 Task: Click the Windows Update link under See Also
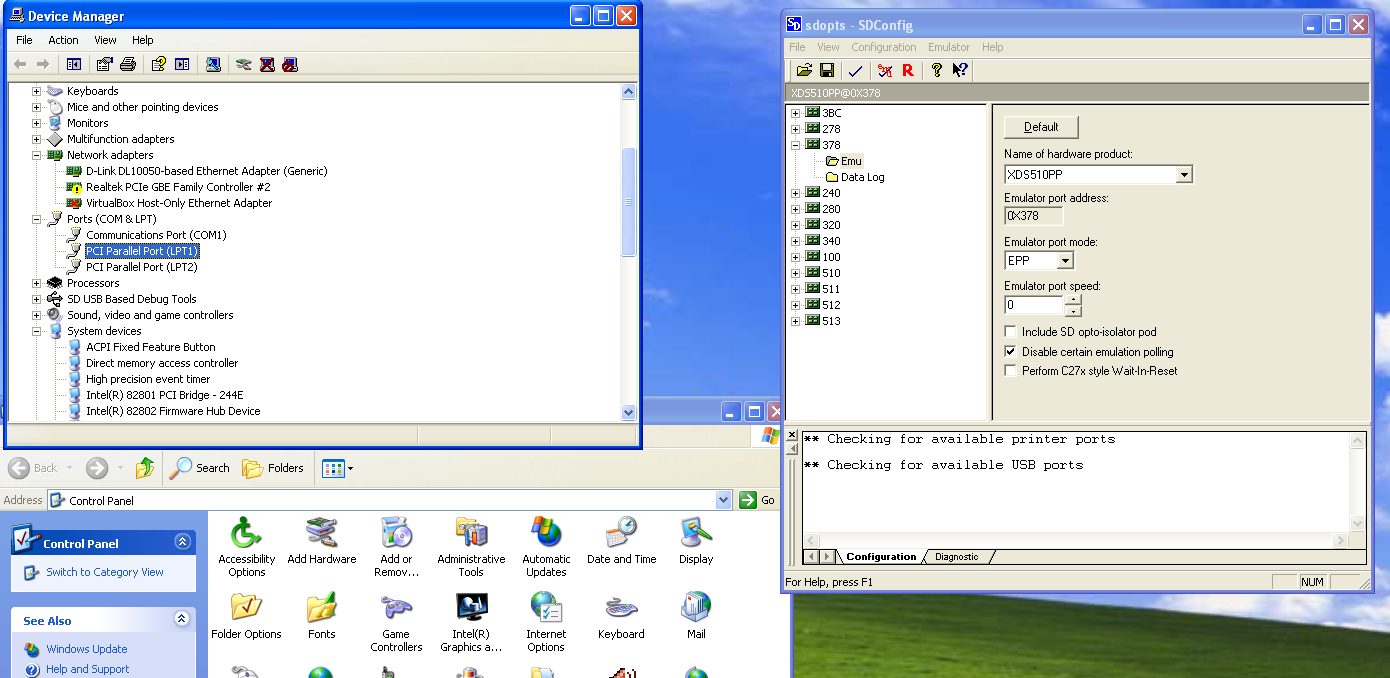pos(87,649)
